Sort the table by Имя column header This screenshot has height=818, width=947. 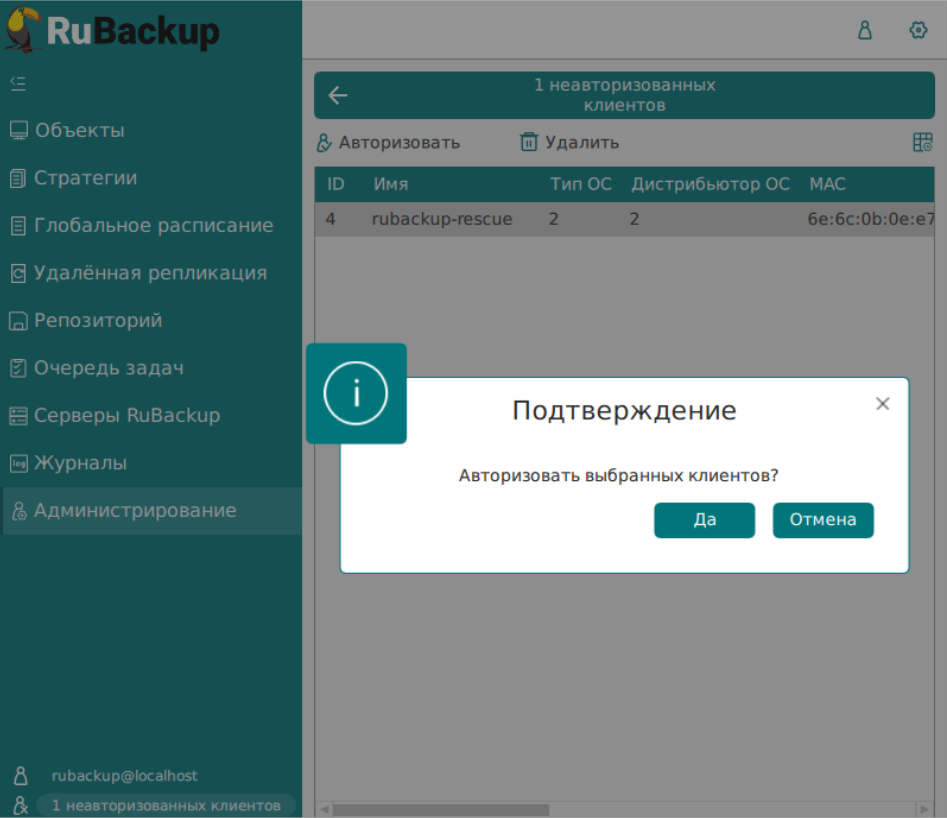click(x=391, y=185)
